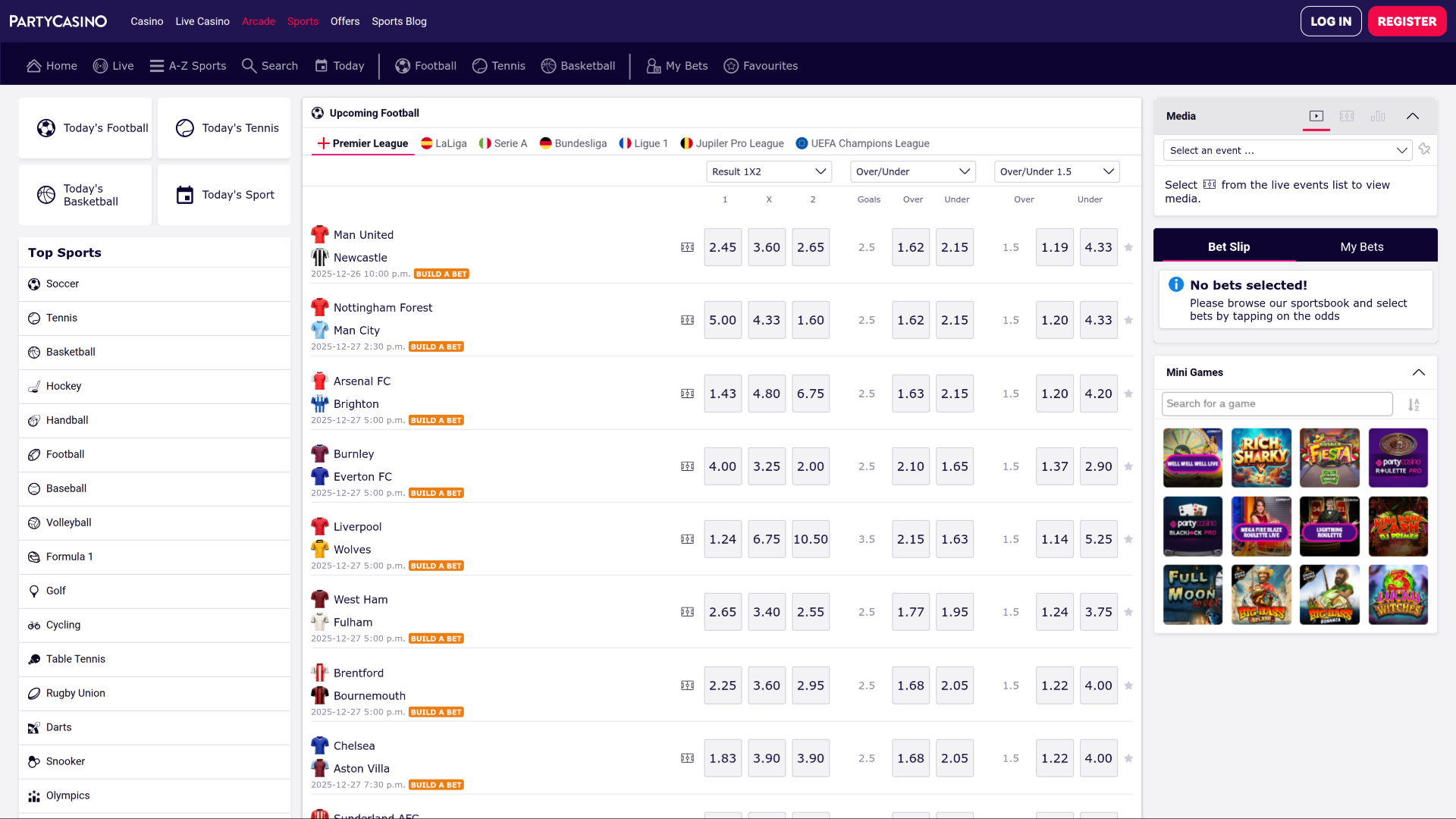Click the REGISTER button

tap(1407, 21)
